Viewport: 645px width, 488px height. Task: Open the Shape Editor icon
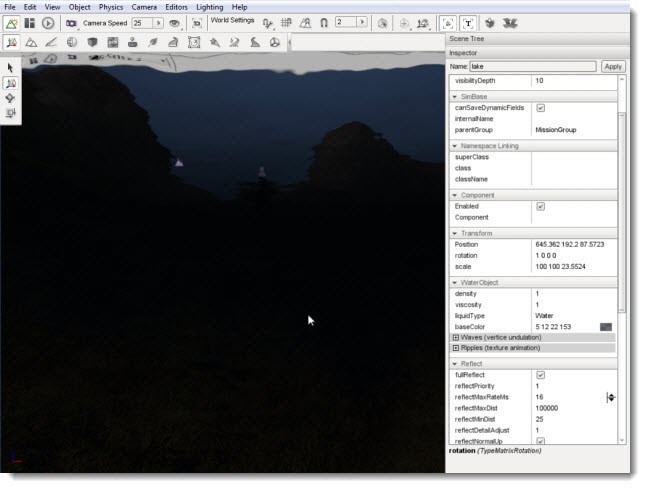tap(275, 42)
